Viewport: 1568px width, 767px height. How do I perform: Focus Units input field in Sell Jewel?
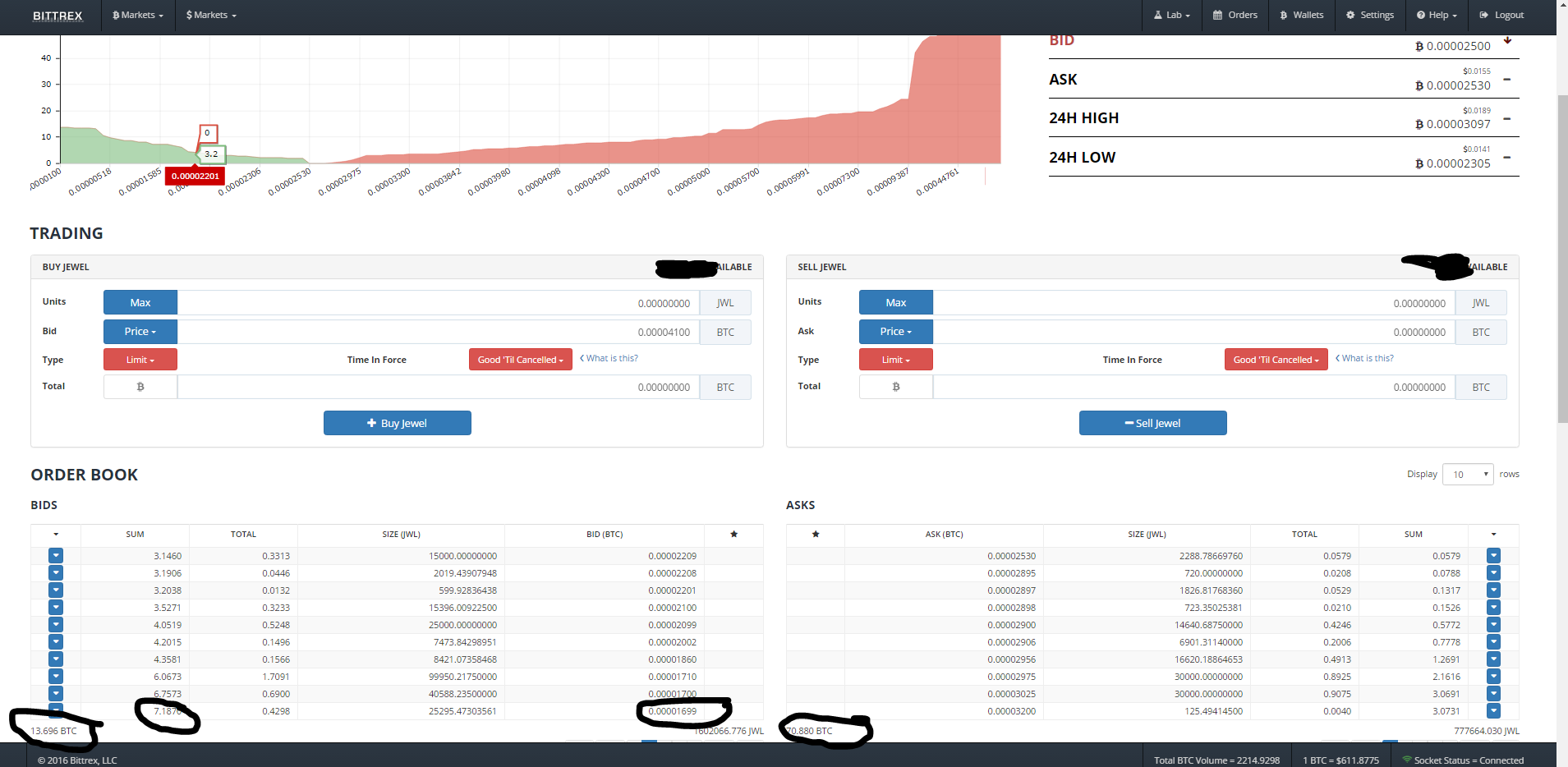point(1194,303)
